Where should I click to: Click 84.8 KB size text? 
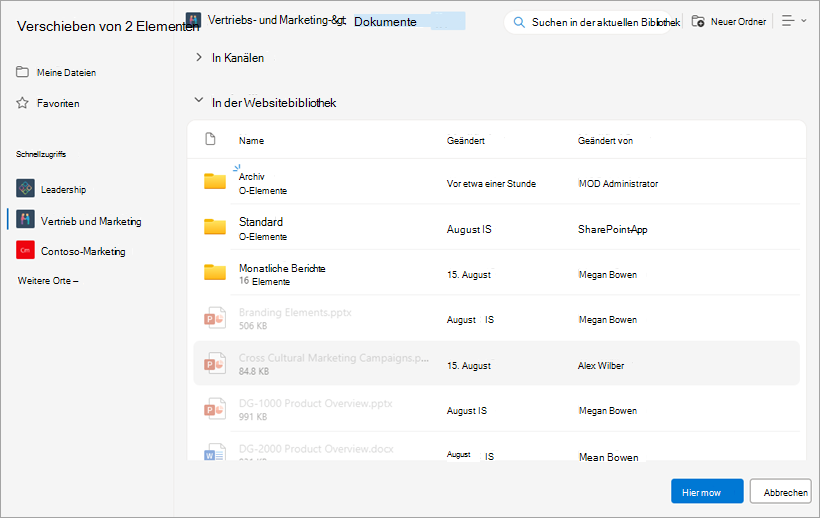click(x=254, y=371)
